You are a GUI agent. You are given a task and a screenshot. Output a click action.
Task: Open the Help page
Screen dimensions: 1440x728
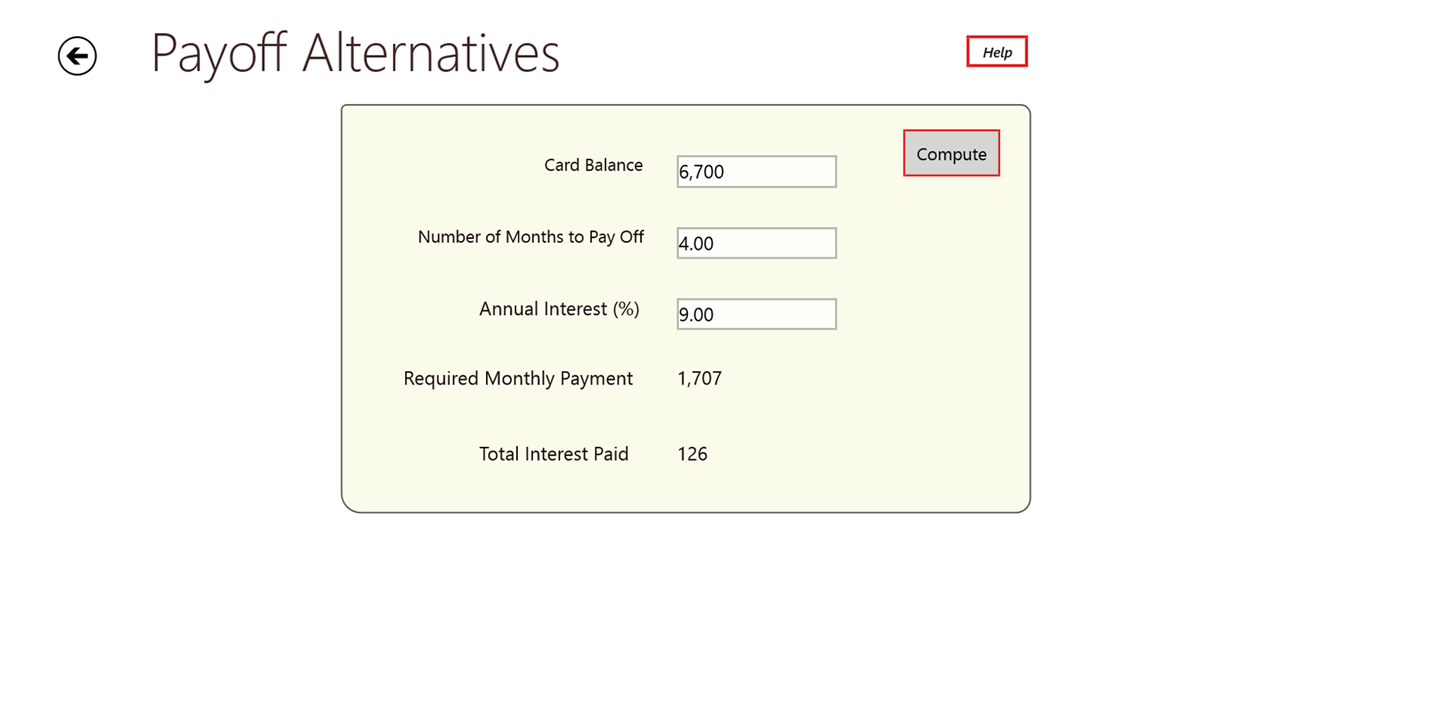(996, 52)
